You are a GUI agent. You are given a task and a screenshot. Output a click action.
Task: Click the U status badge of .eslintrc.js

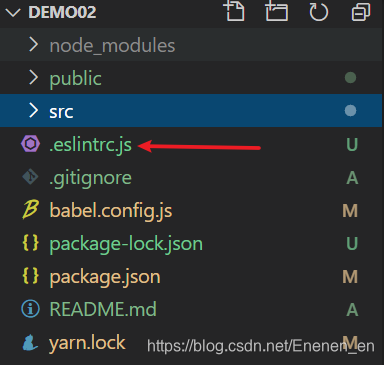pyautogui.click(x=352, y=145)
